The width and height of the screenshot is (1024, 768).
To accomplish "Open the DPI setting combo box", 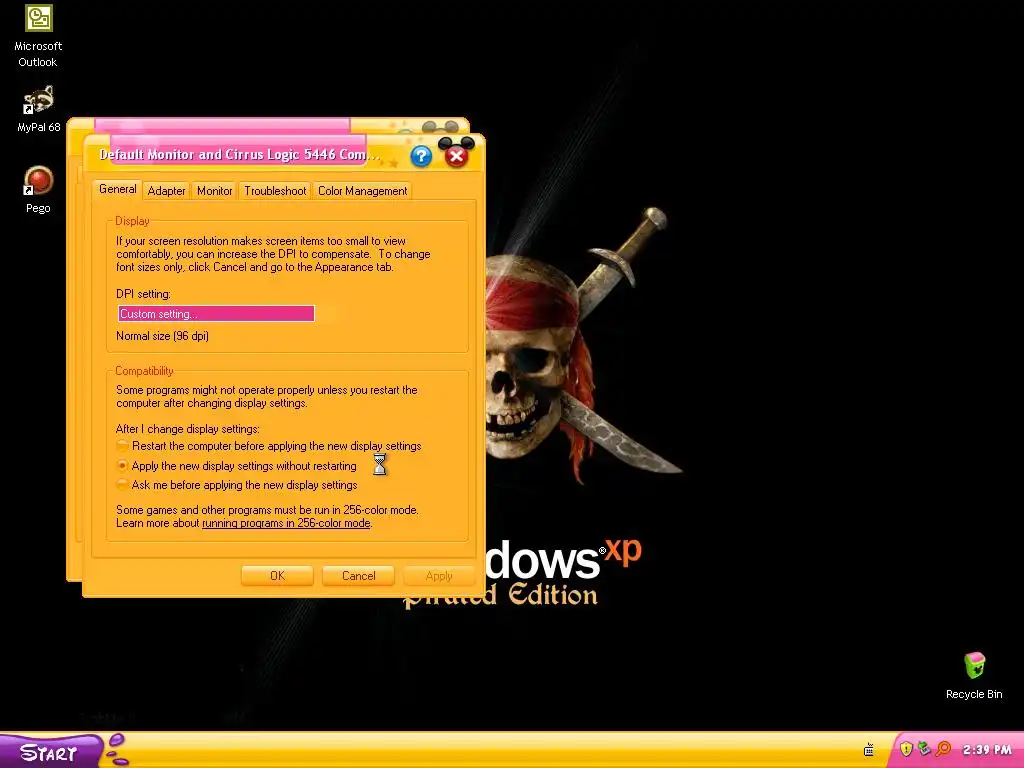I will click(x=216, y=313).
